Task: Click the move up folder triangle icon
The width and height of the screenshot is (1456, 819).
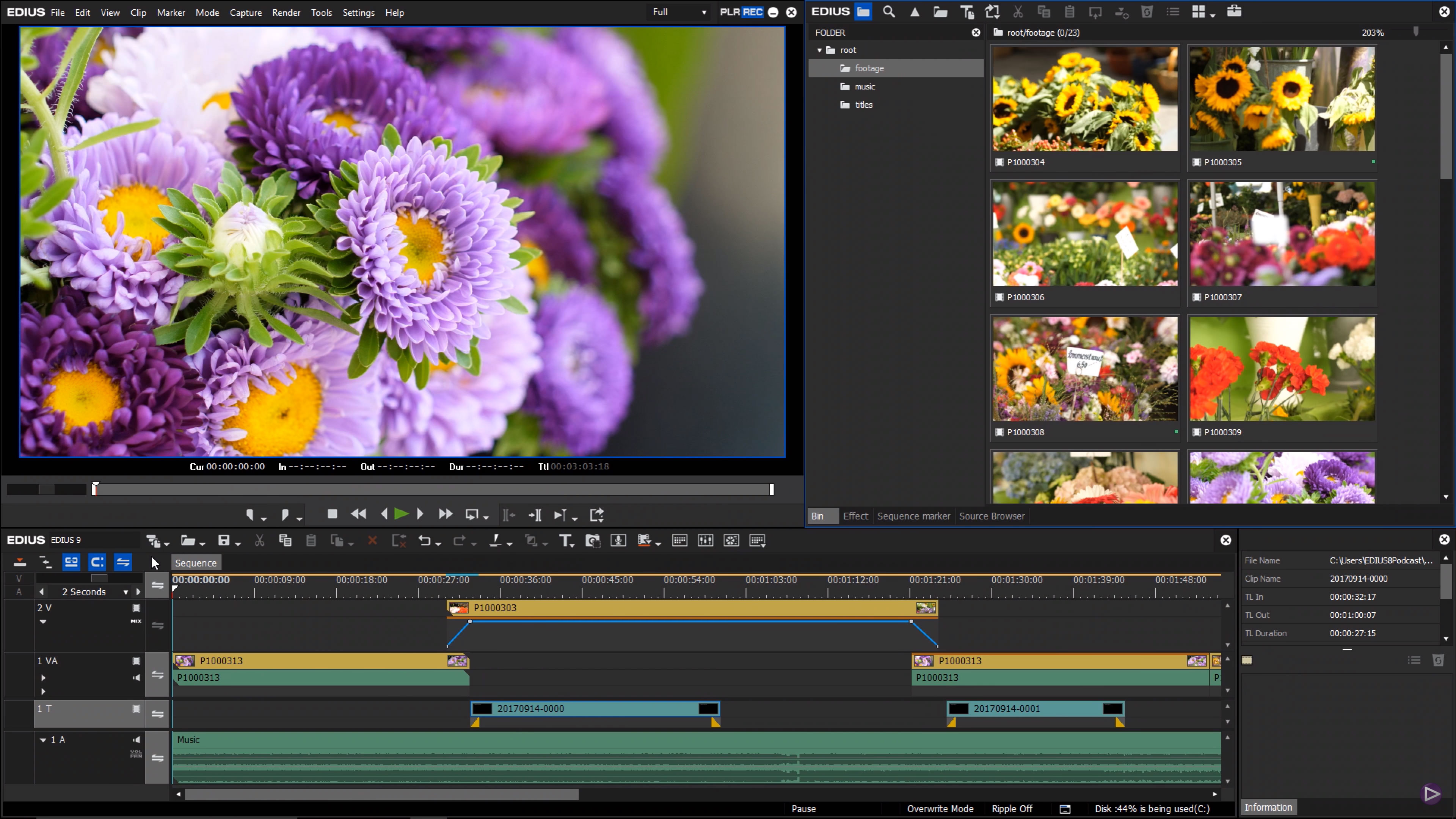Action: point(915,12)
